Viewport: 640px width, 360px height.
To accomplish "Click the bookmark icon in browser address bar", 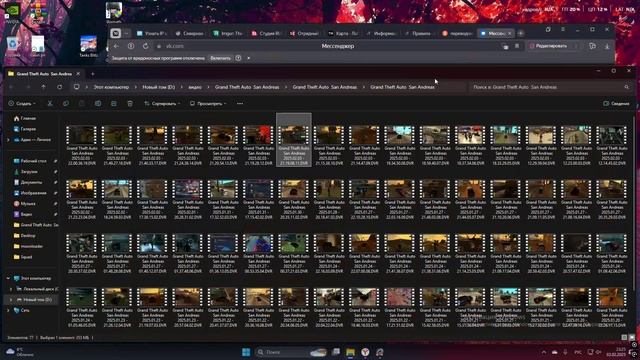I will point(517,46).
